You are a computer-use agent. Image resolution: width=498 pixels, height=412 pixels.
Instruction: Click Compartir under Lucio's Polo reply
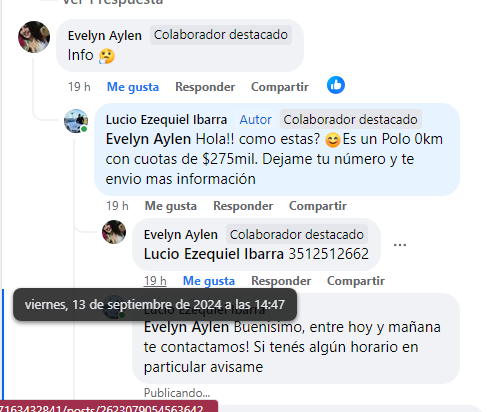pos(318,206)
